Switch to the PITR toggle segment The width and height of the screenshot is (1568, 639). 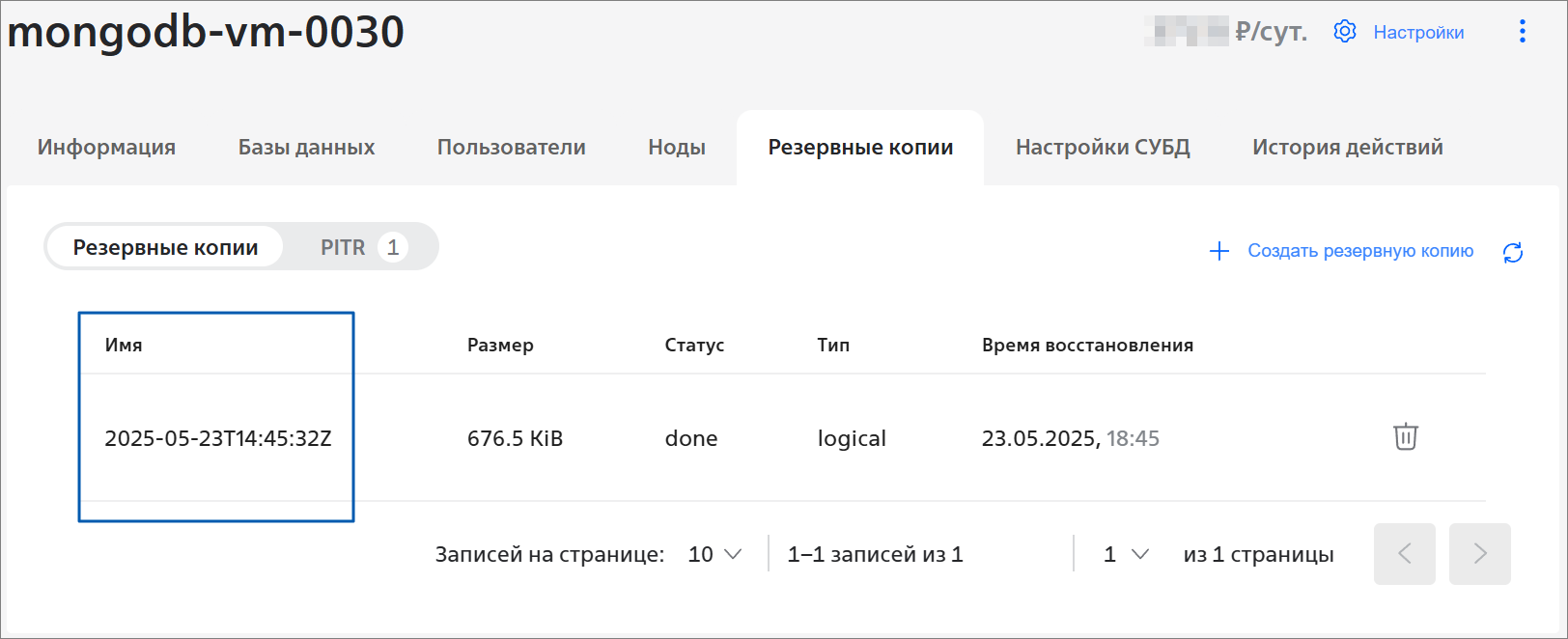click(362, 247)
